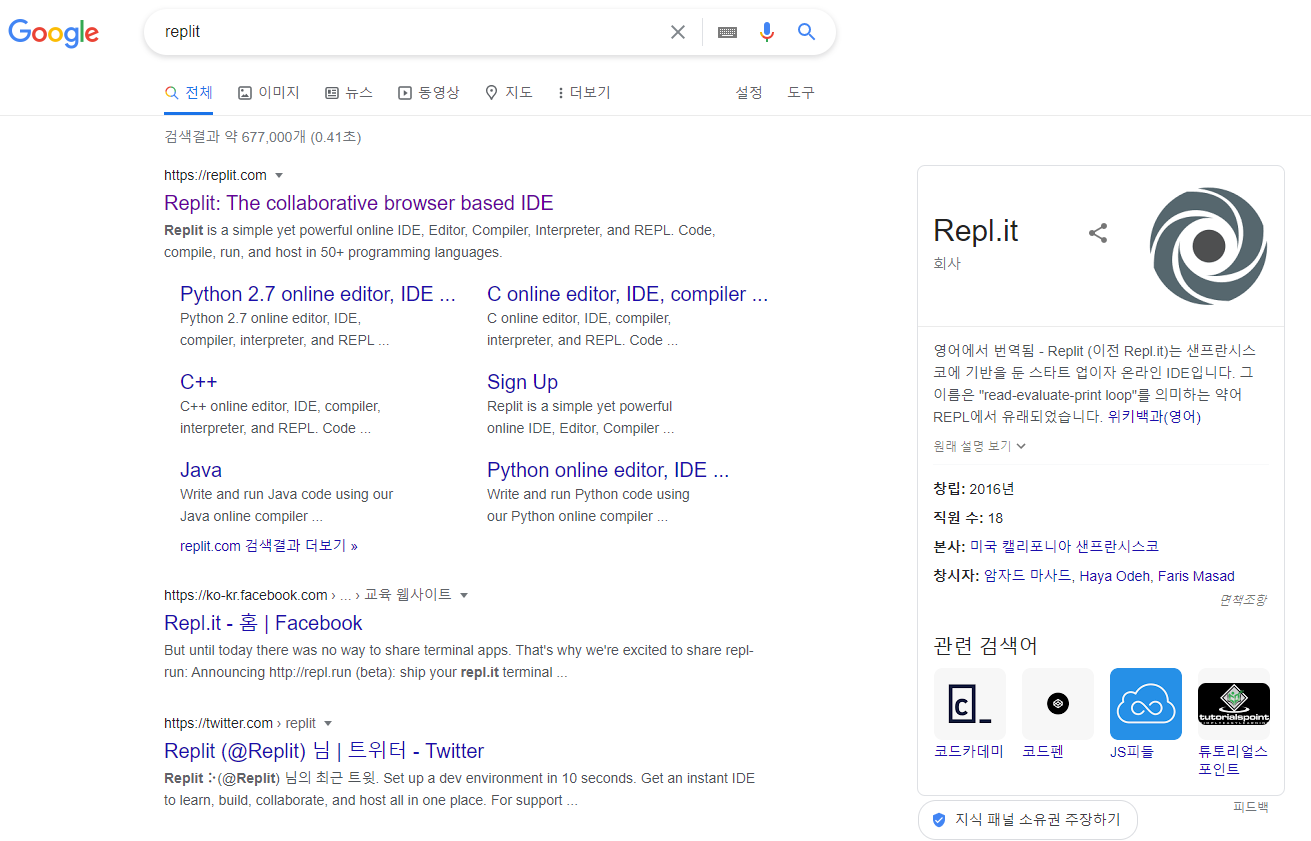Open Repl.it - 홈 | Facebook result
The width and height of the screenshot is (1311, 841).
click(x=263, y=623)
